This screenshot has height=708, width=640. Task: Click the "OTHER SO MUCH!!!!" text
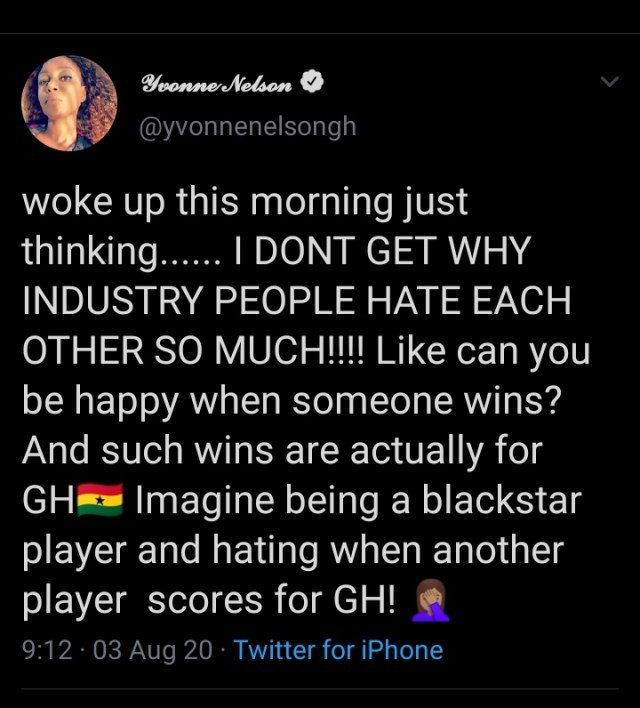click(192, 351)
